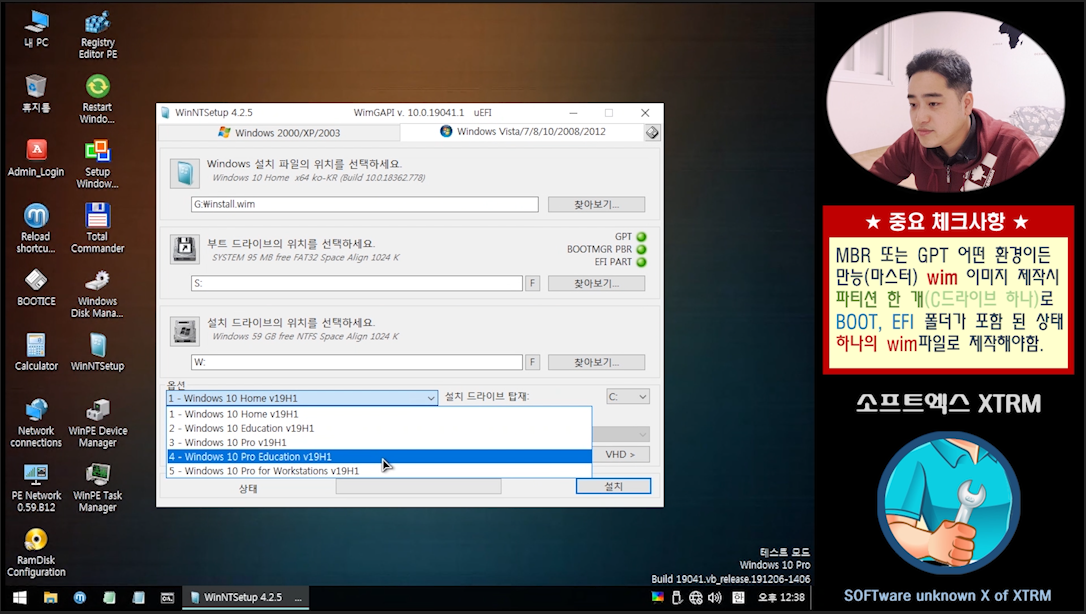Open RamDisk Configuration desktop icon
Screen dimensions: 1086x614
tap(36, 552)
